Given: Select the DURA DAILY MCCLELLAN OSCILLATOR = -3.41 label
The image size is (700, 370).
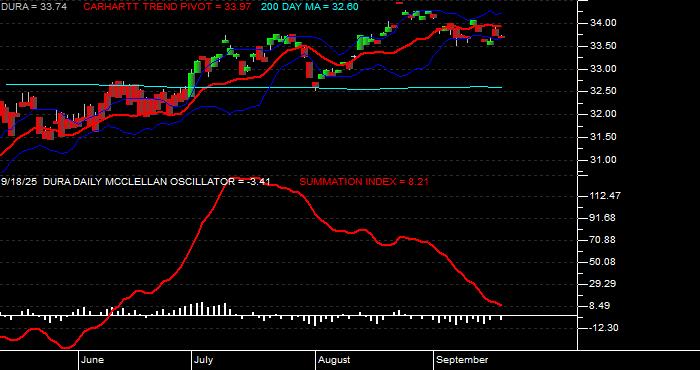Looking at the screenshot, I should pyautogui.click(x=158, y=182).
